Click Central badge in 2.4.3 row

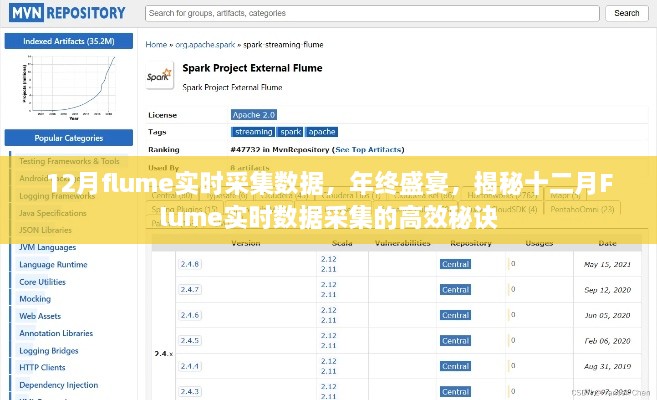click(x=455, y=392)
